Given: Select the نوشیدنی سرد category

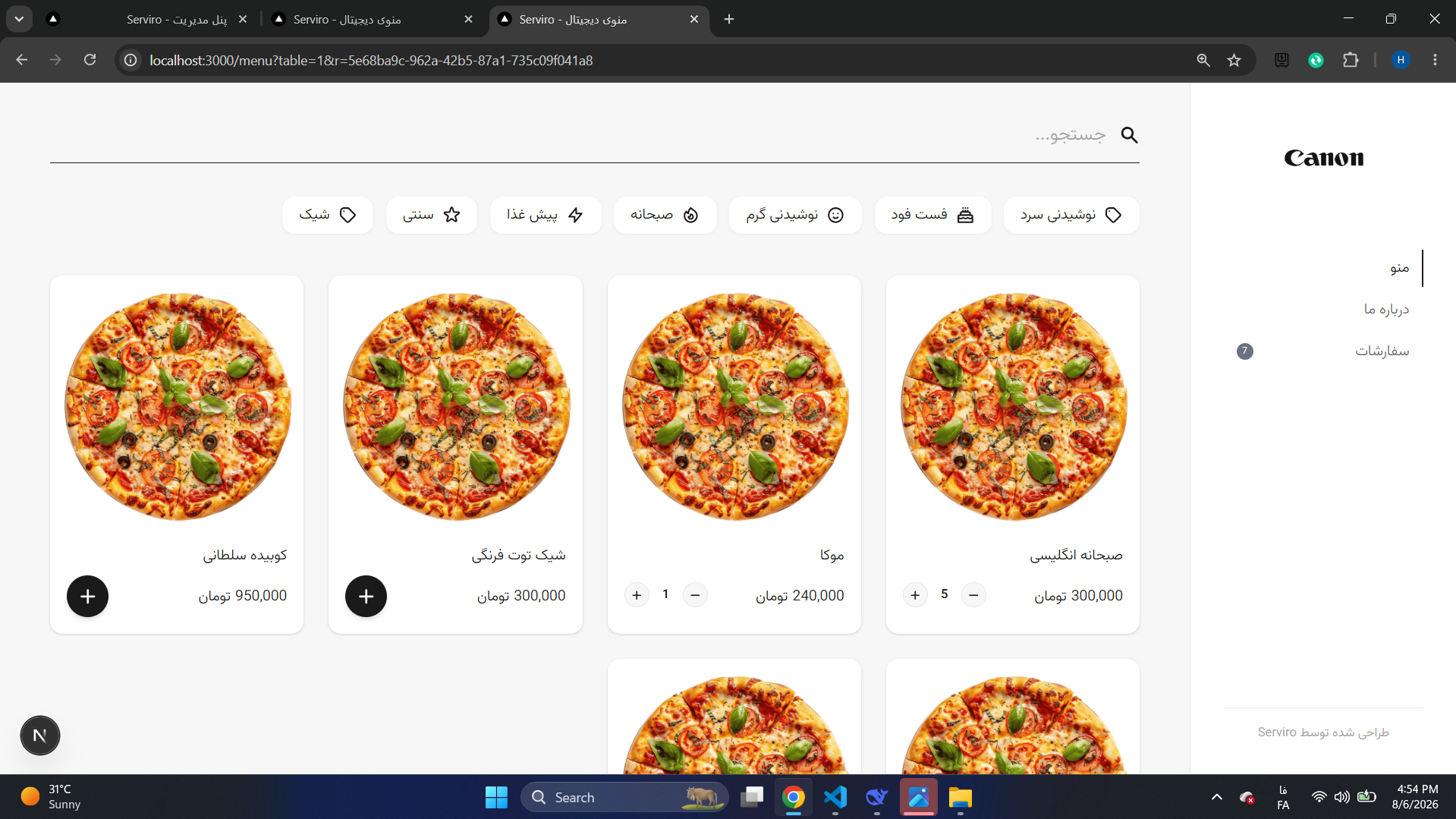Looking at the screenshot, I should coord(1071,215).
